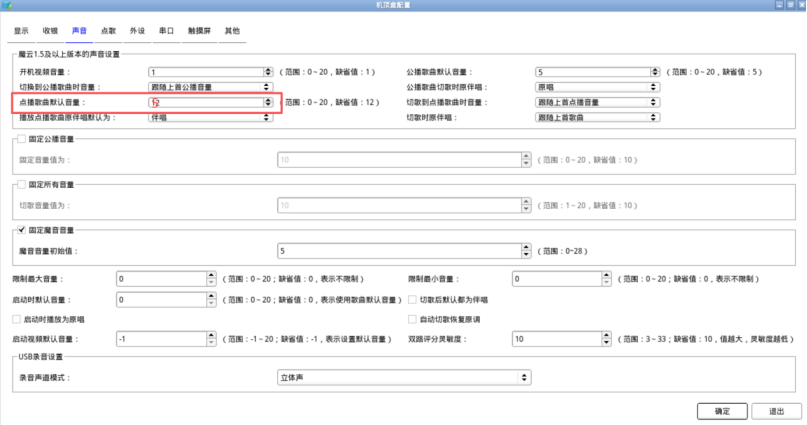Decrease 限制最大音量 with the down arrow

coord(211,282)
